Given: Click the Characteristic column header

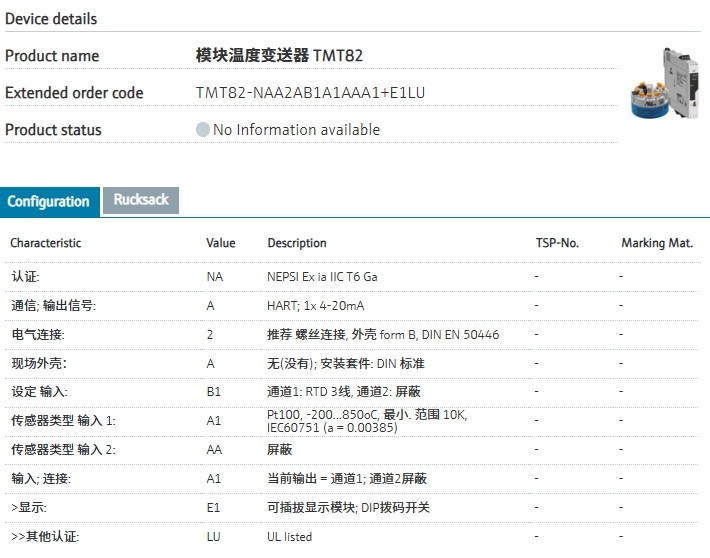Looking at the screenshot, I should pyautogui.click(x=46, y=243).
